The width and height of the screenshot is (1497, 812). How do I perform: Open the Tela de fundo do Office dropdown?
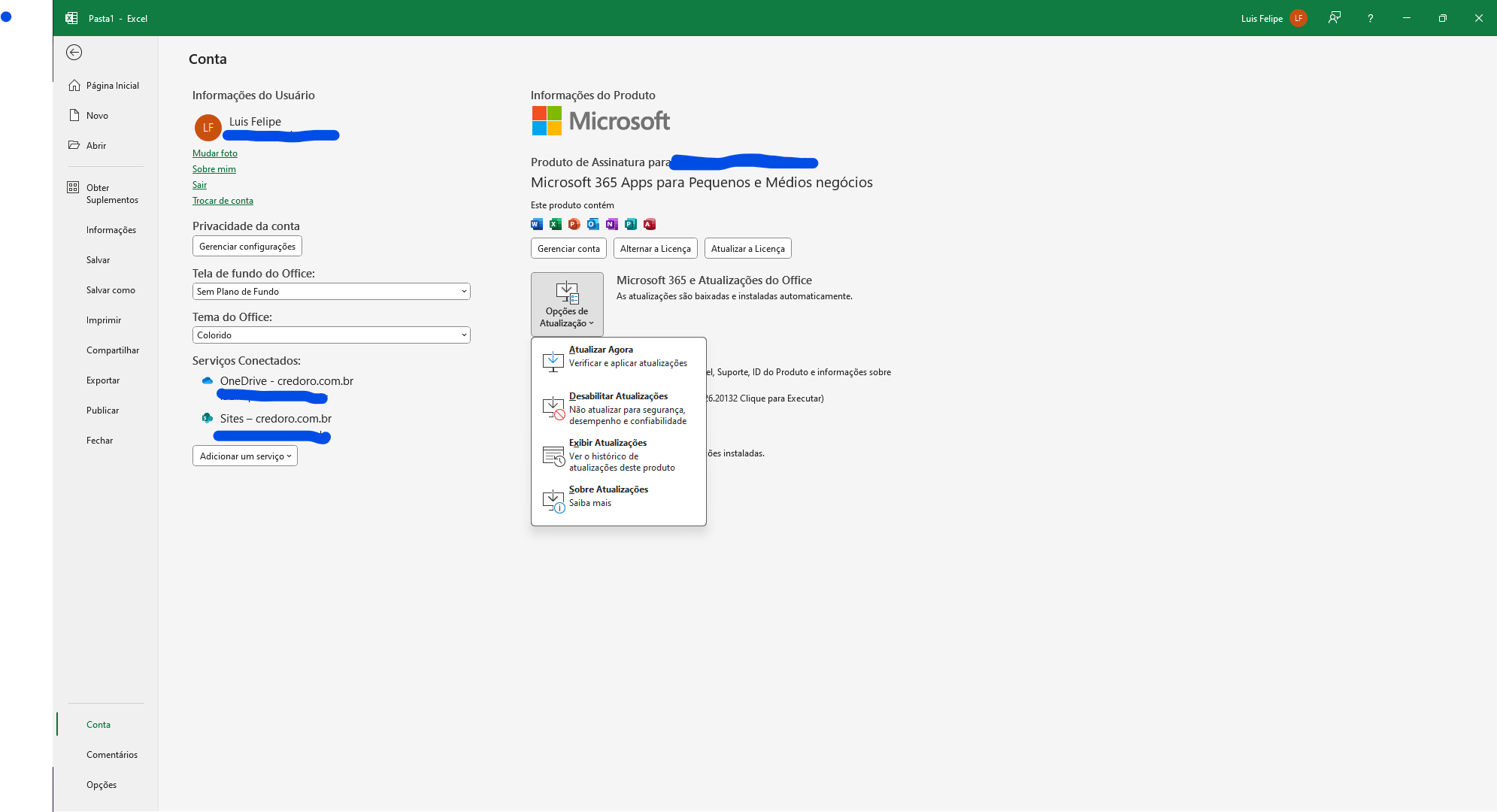(x=332, y=291)
